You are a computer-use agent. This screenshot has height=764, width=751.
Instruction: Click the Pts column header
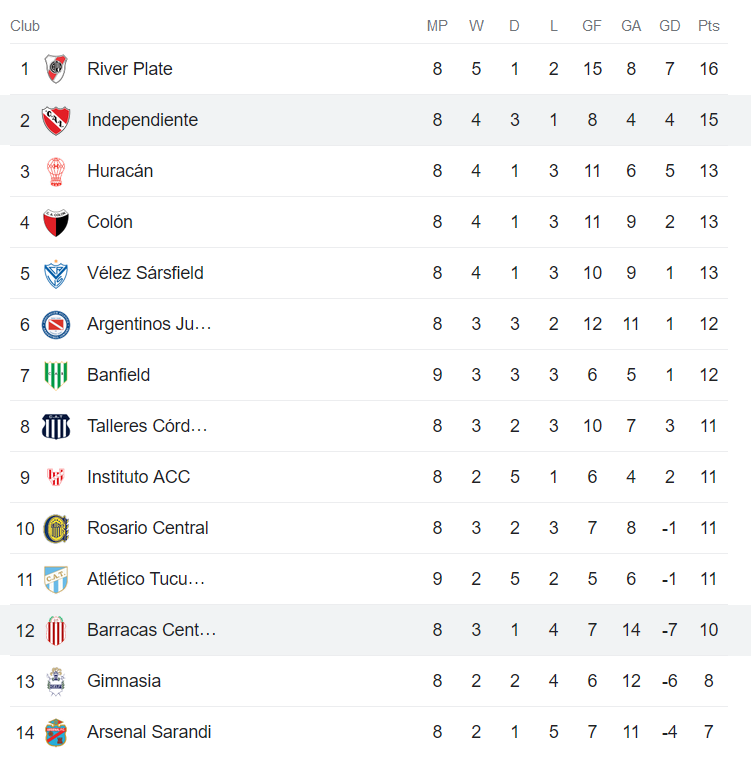(x=708, y=26)
